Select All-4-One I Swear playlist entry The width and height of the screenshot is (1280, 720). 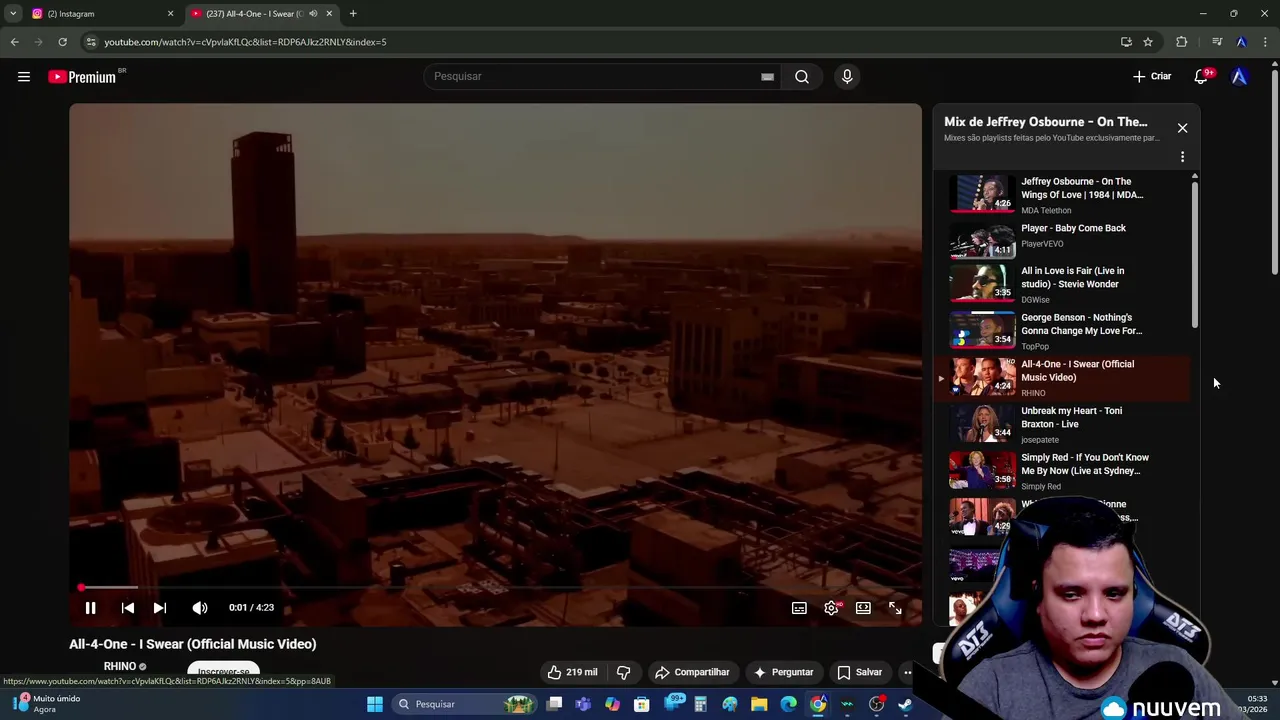coord(1064,378)
